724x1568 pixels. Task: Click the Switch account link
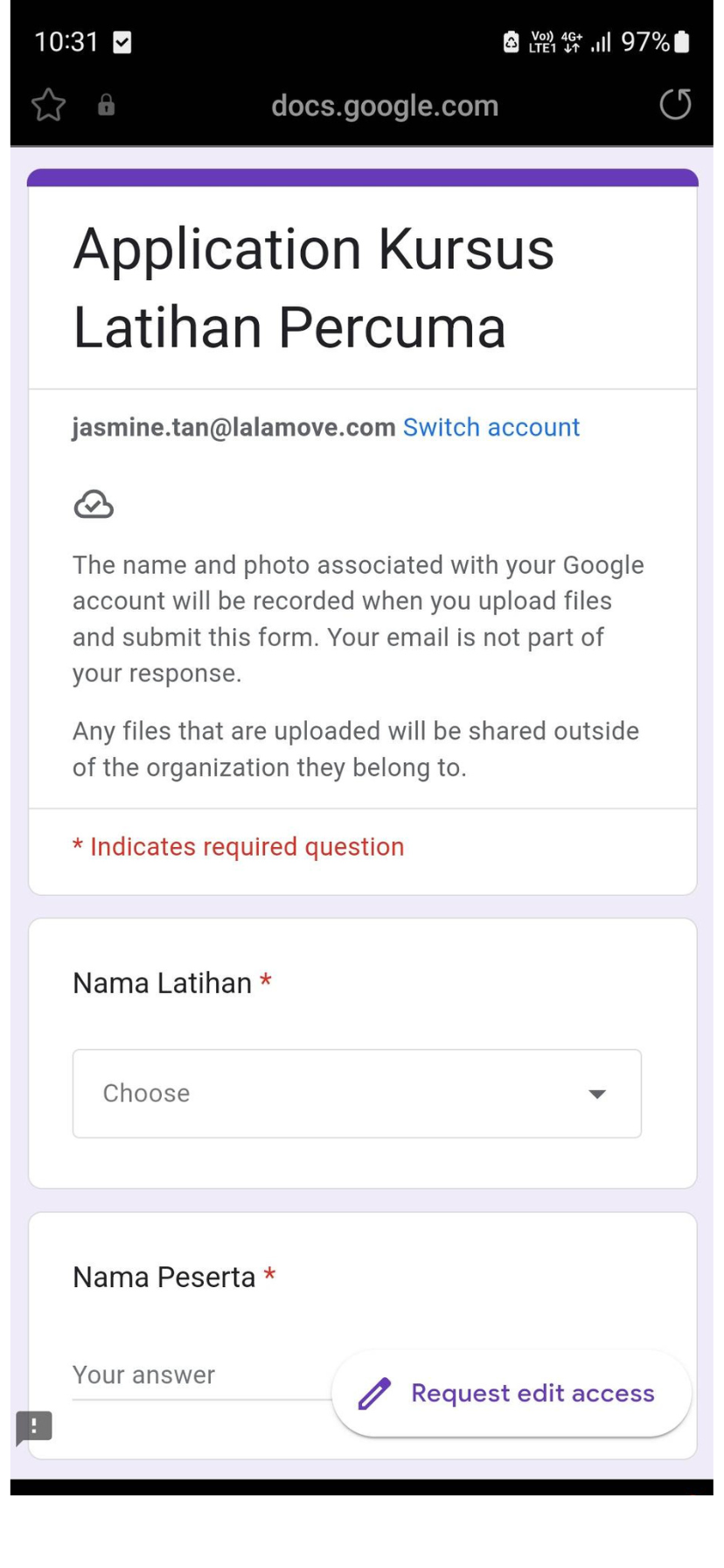(x=491, y=427)
